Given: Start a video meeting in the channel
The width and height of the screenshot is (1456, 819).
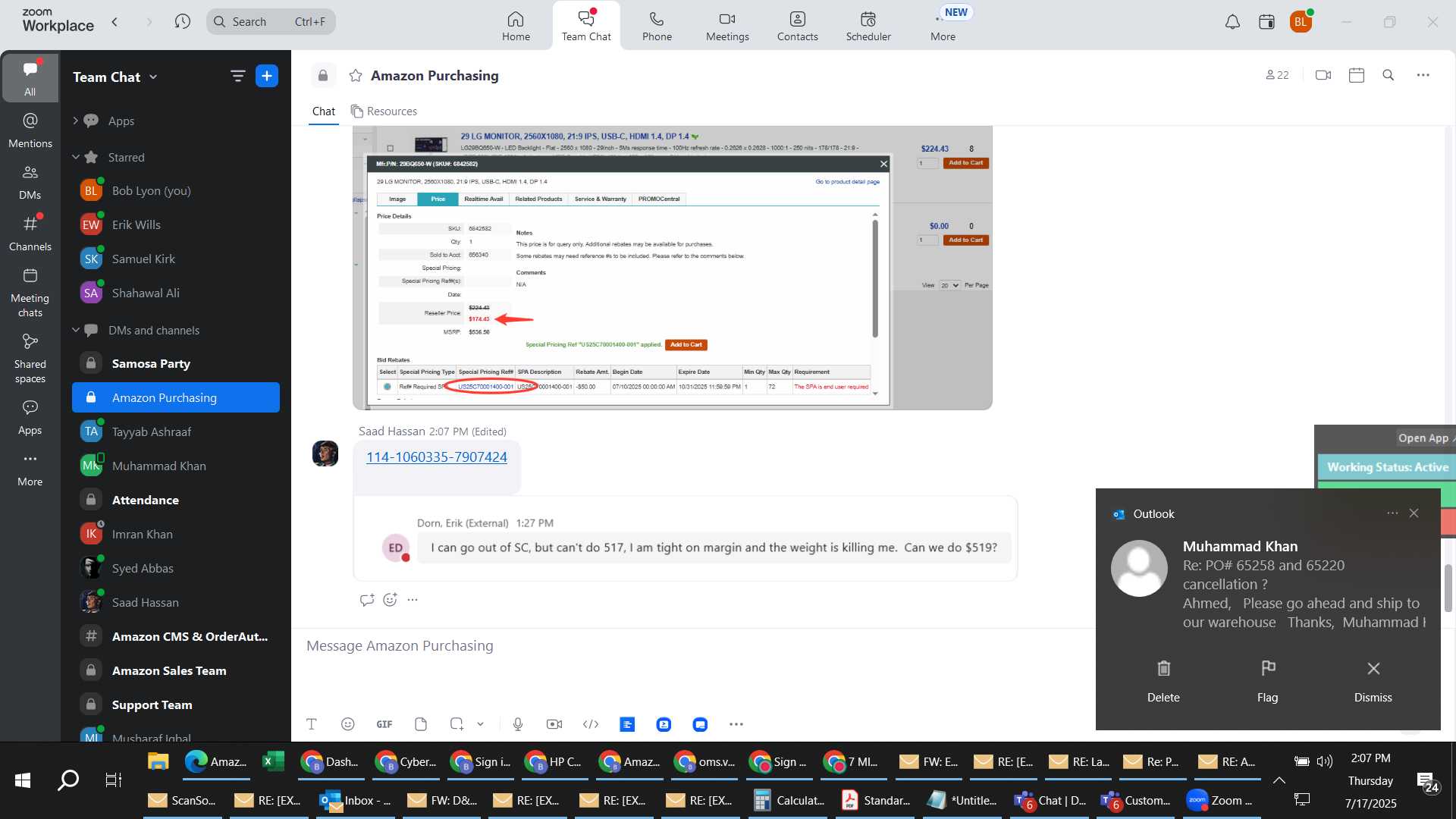Looking at the screenshot, I should click(1323, 75).
